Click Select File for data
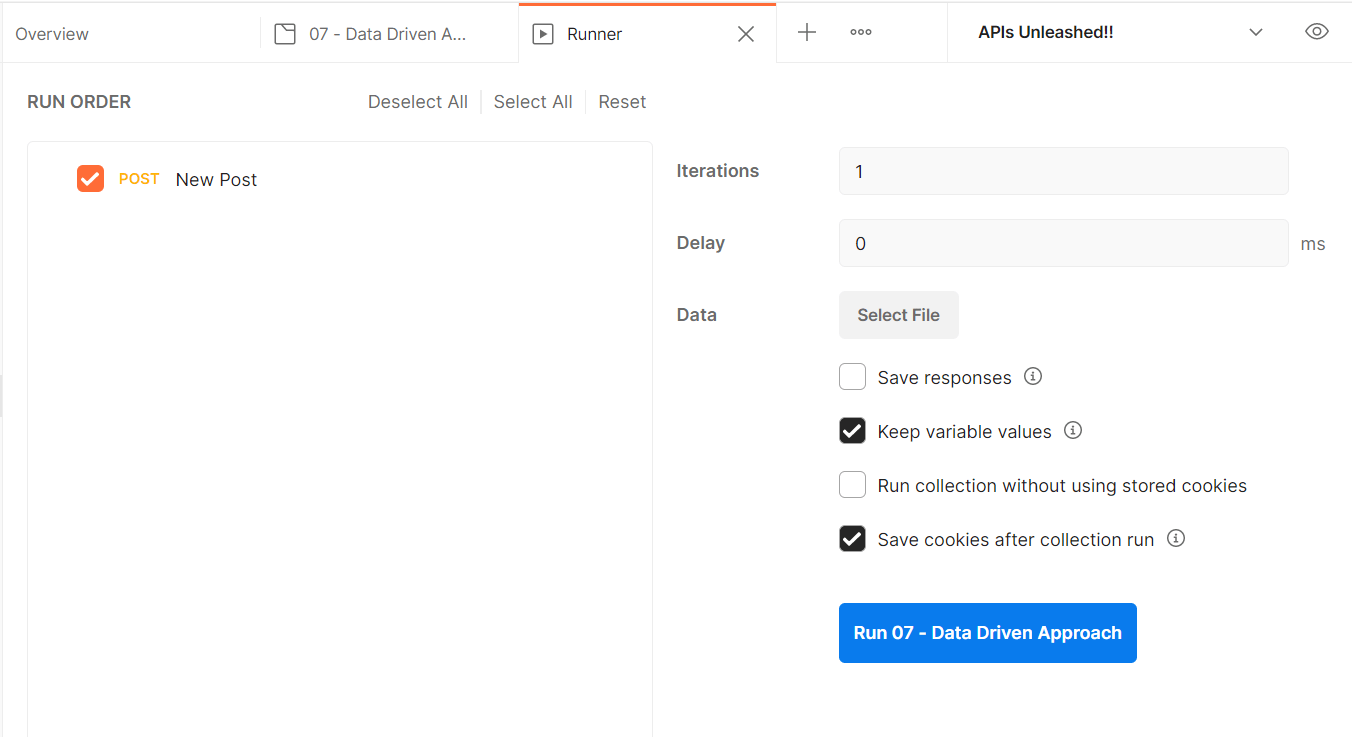The image size is (1352, 737). pyautogui.click(x=898, y=315)
